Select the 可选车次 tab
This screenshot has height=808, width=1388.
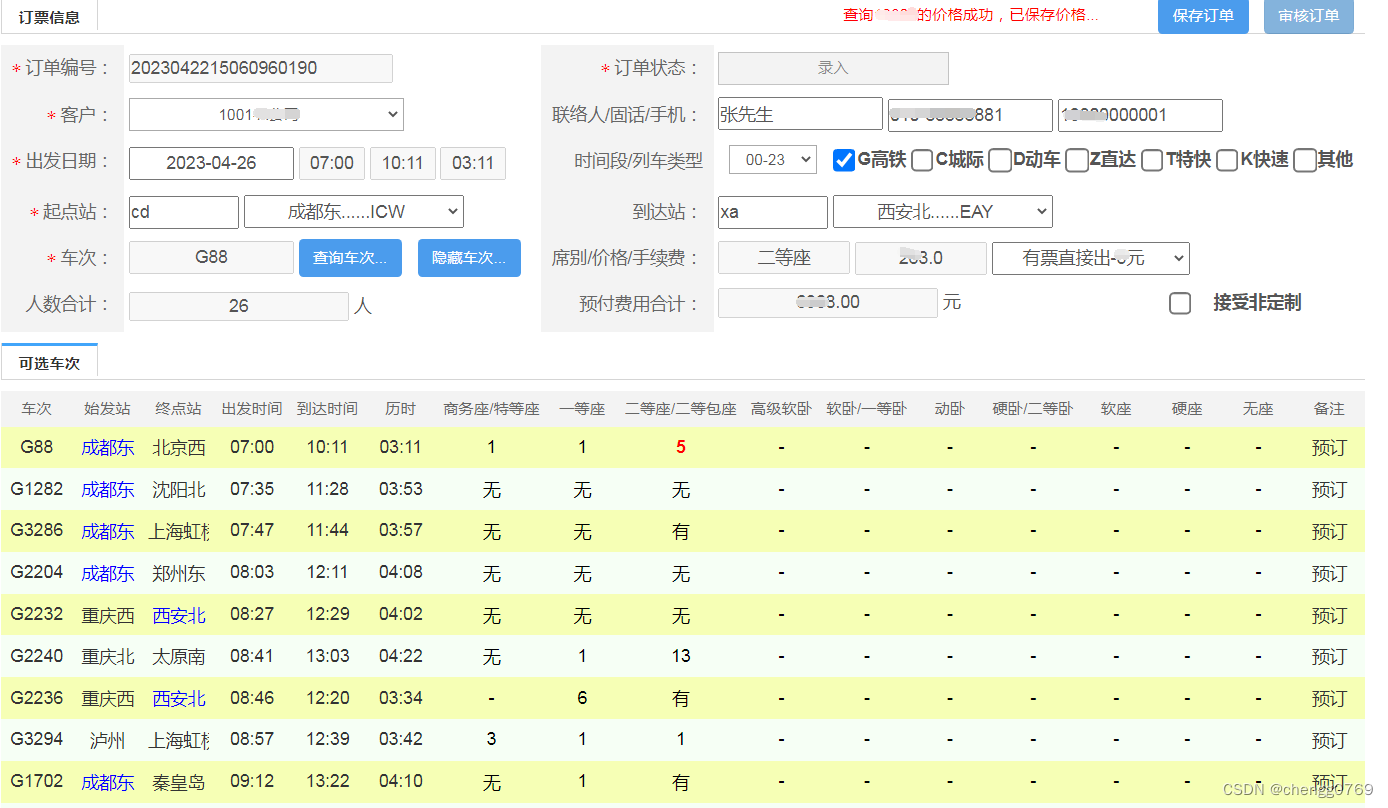[49, 363]
